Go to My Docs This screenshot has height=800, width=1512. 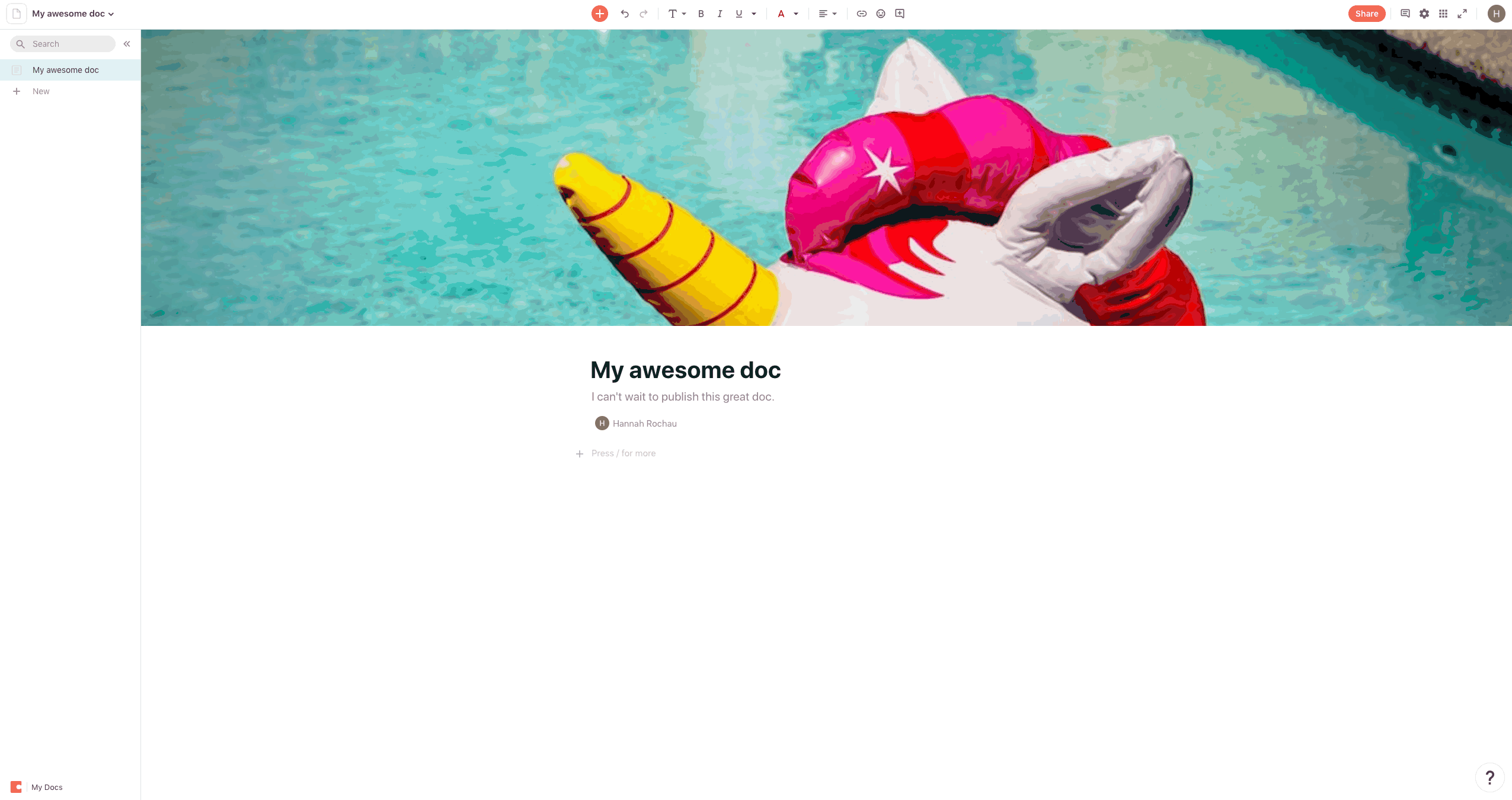click(x=46, y=787)
